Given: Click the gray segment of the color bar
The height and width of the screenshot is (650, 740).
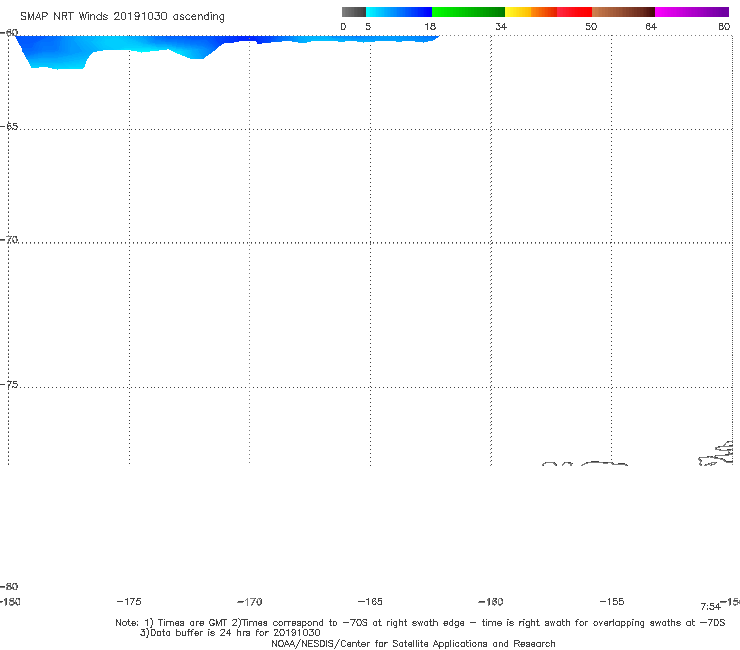Looking at the screenshot, I should point(353,12).
